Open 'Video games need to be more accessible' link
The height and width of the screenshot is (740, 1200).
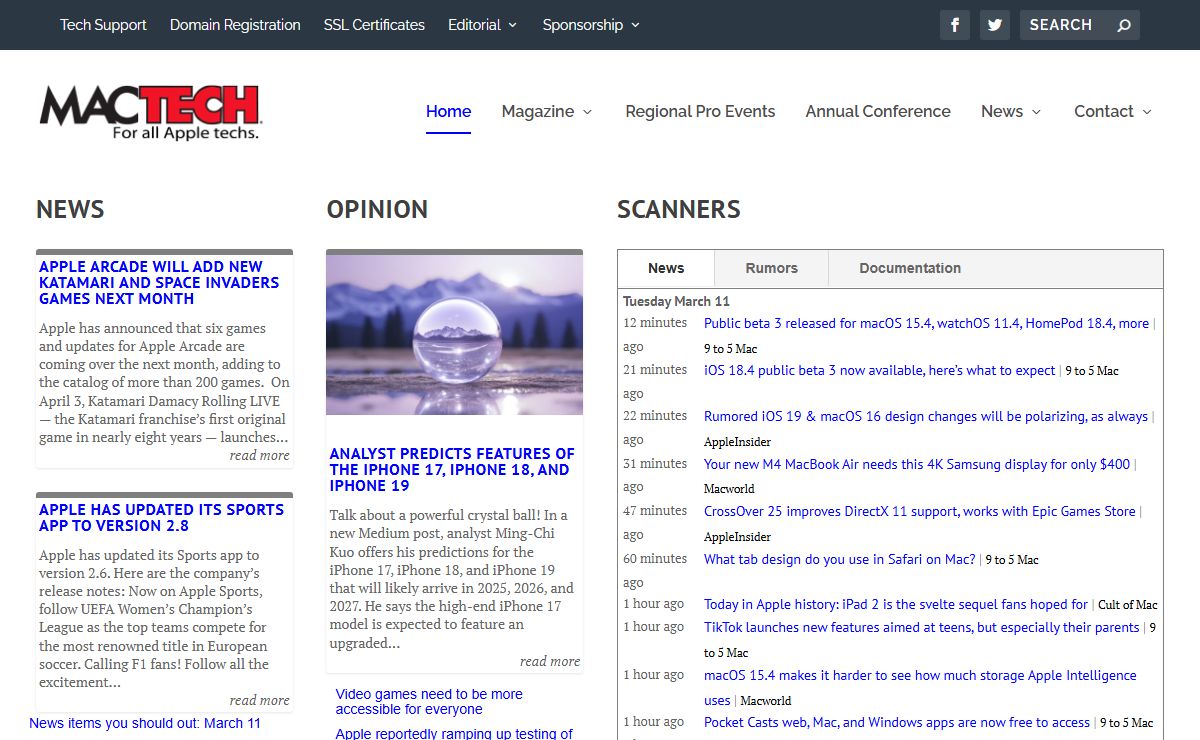(429, 702)
